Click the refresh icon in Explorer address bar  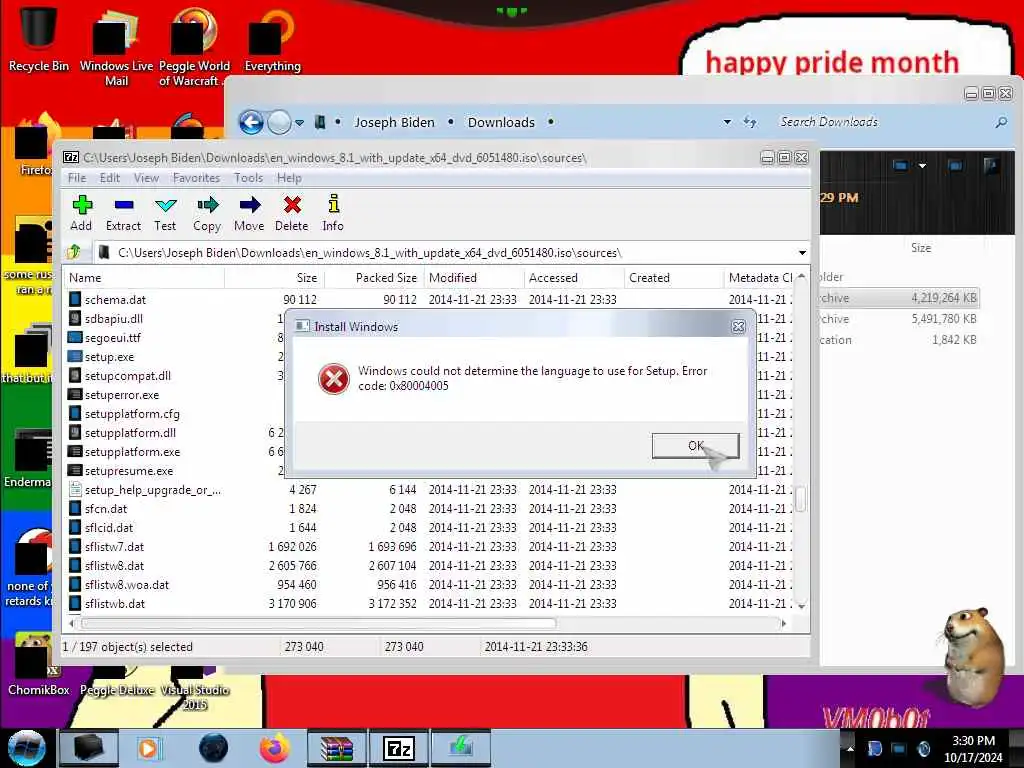coord(750,122)
